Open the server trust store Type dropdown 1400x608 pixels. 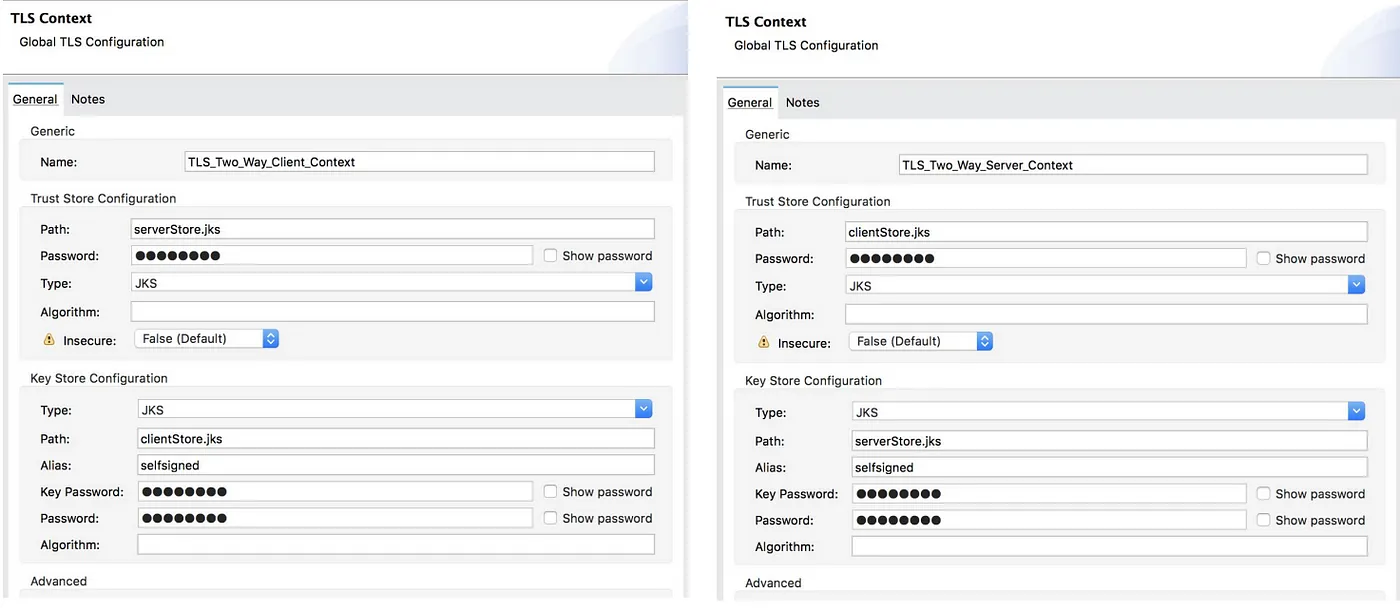tap(1357, 284)
